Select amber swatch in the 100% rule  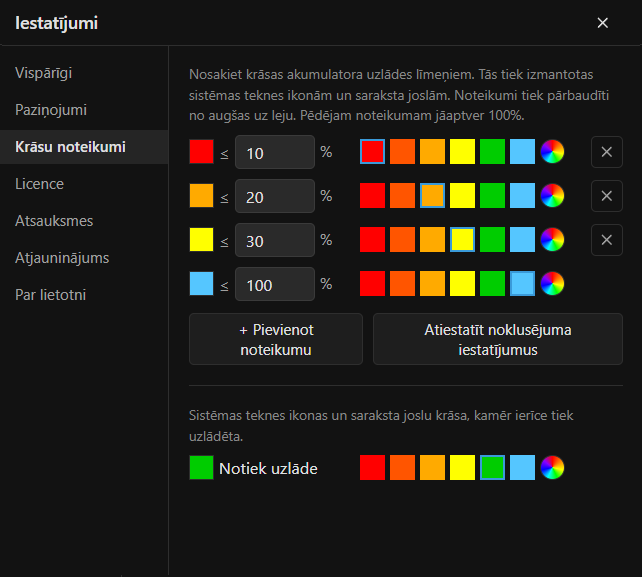coord(432,283)
